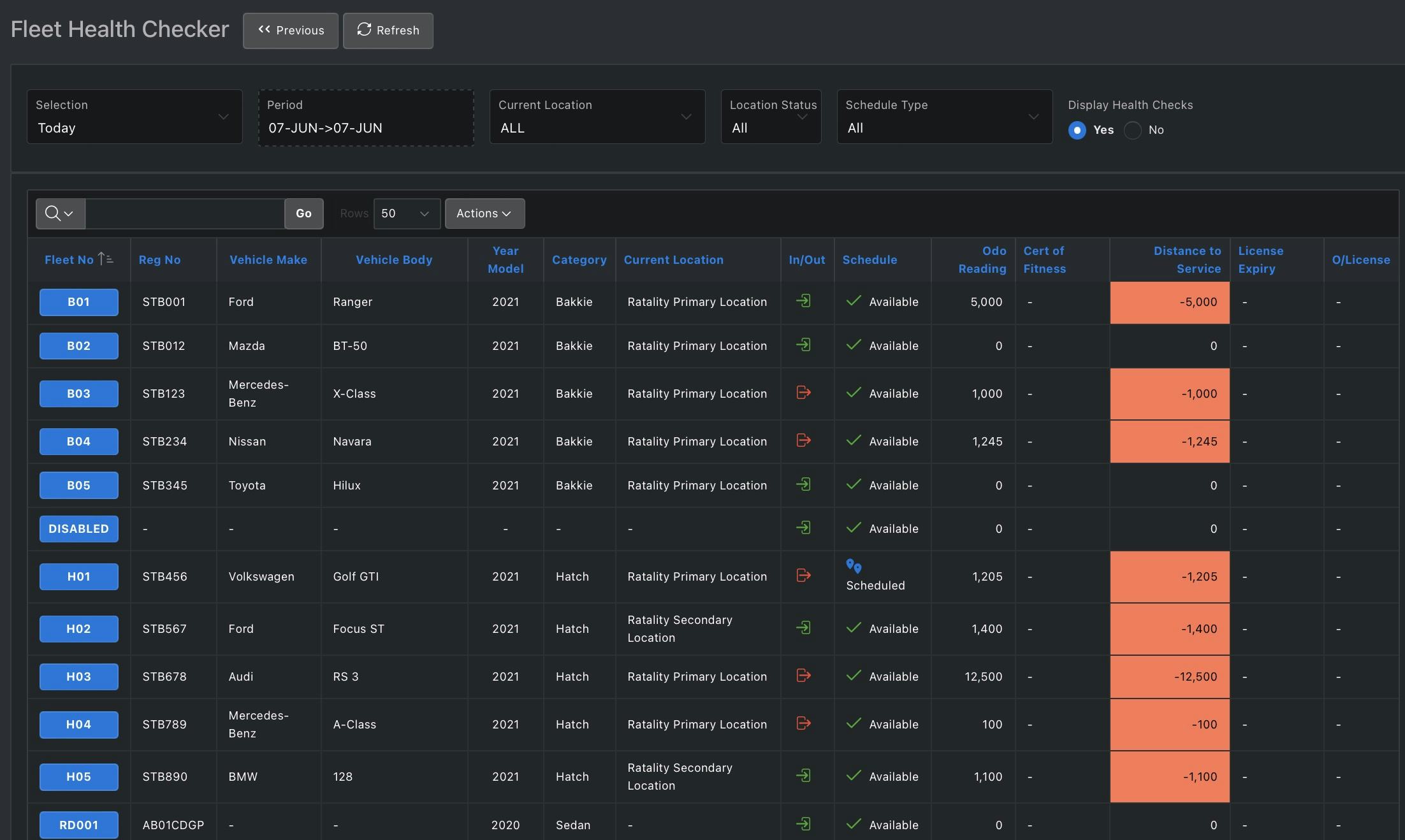Open fleet B04 link button
Viewport: 1405px width, 840px height.
78,441
